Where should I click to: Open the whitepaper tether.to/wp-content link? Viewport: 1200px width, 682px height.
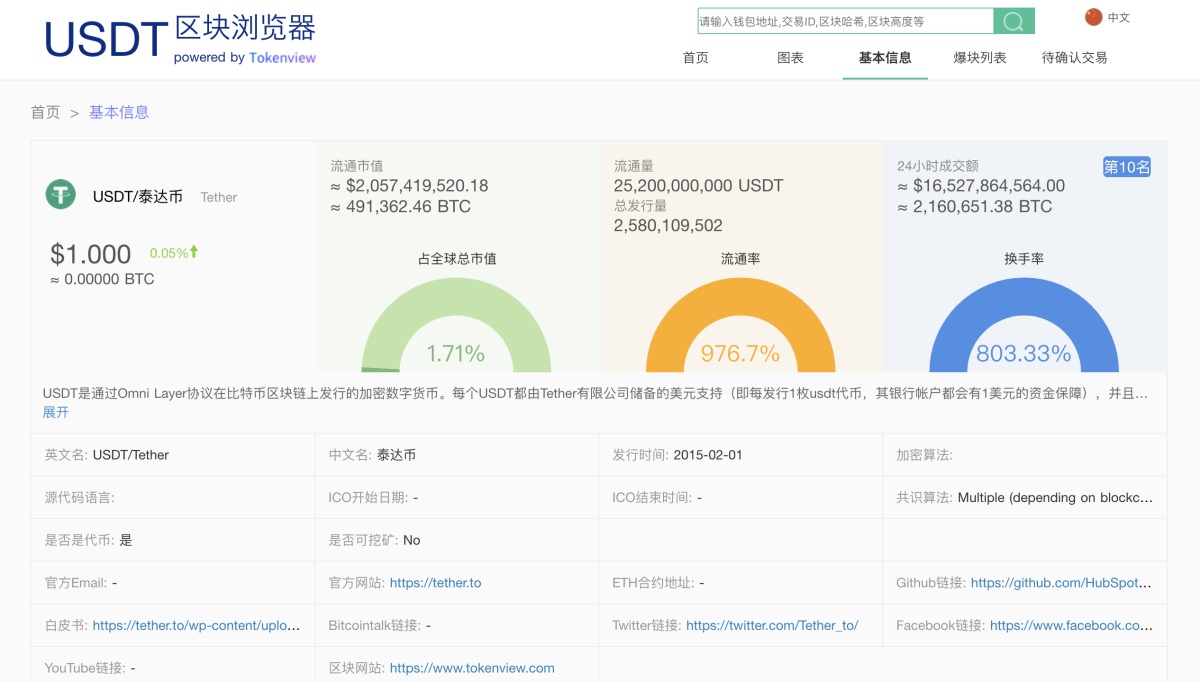click(x=196, y=625)
